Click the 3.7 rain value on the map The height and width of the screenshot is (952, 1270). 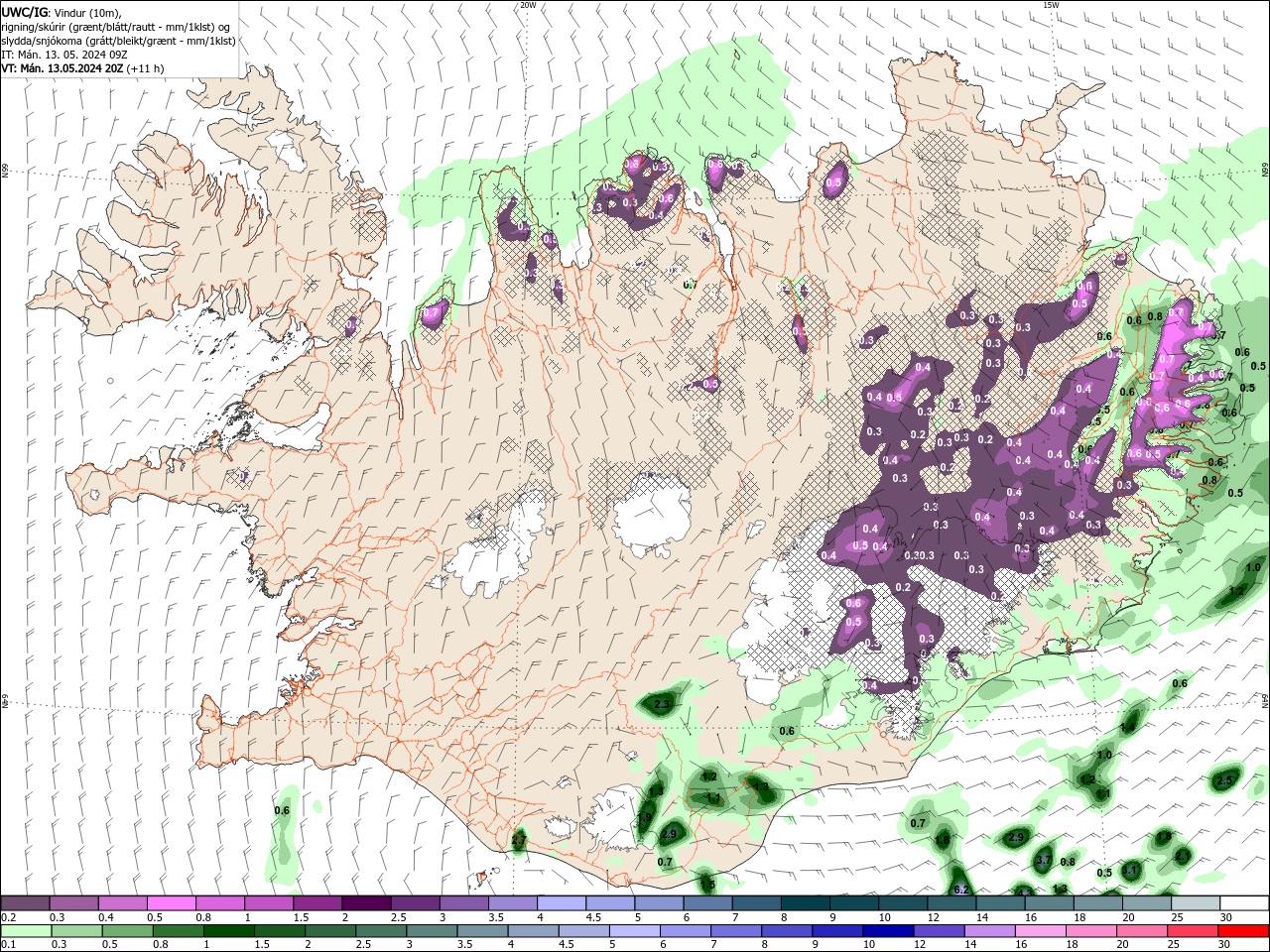[x=1043, y=861]
